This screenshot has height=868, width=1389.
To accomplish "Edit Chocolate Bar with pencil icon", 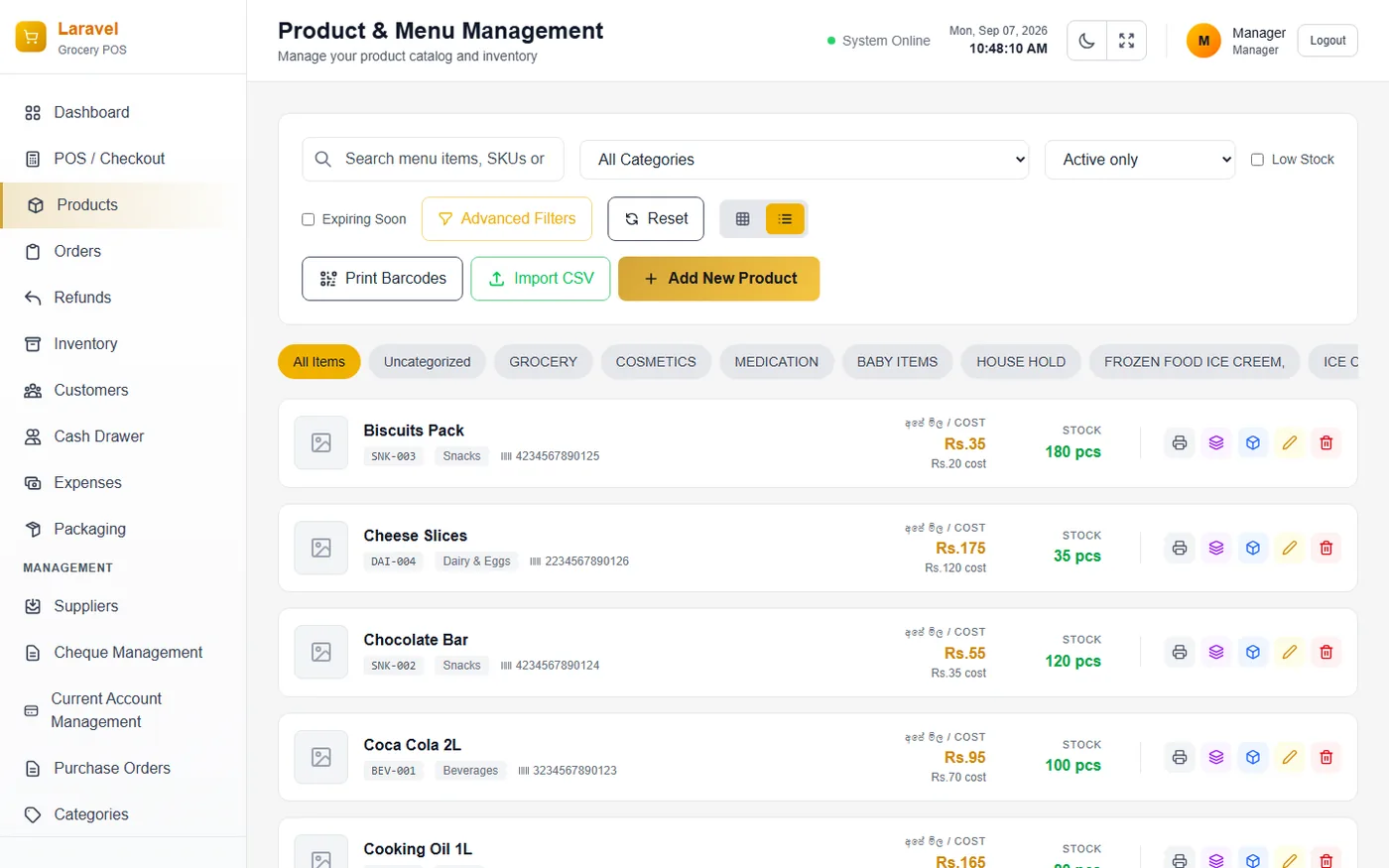I will [x=1290, y=653].
